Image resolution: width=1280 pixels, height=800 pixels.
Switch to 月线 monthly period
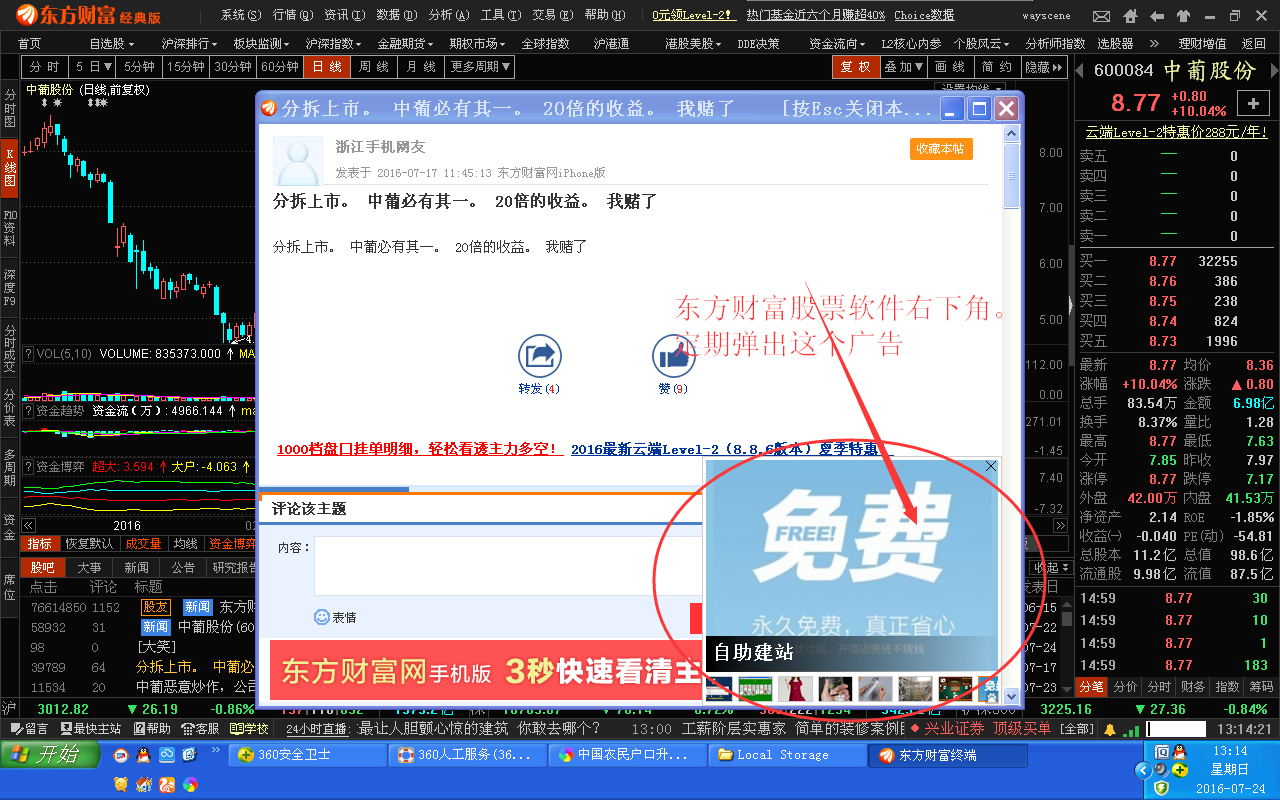point(421,66)
